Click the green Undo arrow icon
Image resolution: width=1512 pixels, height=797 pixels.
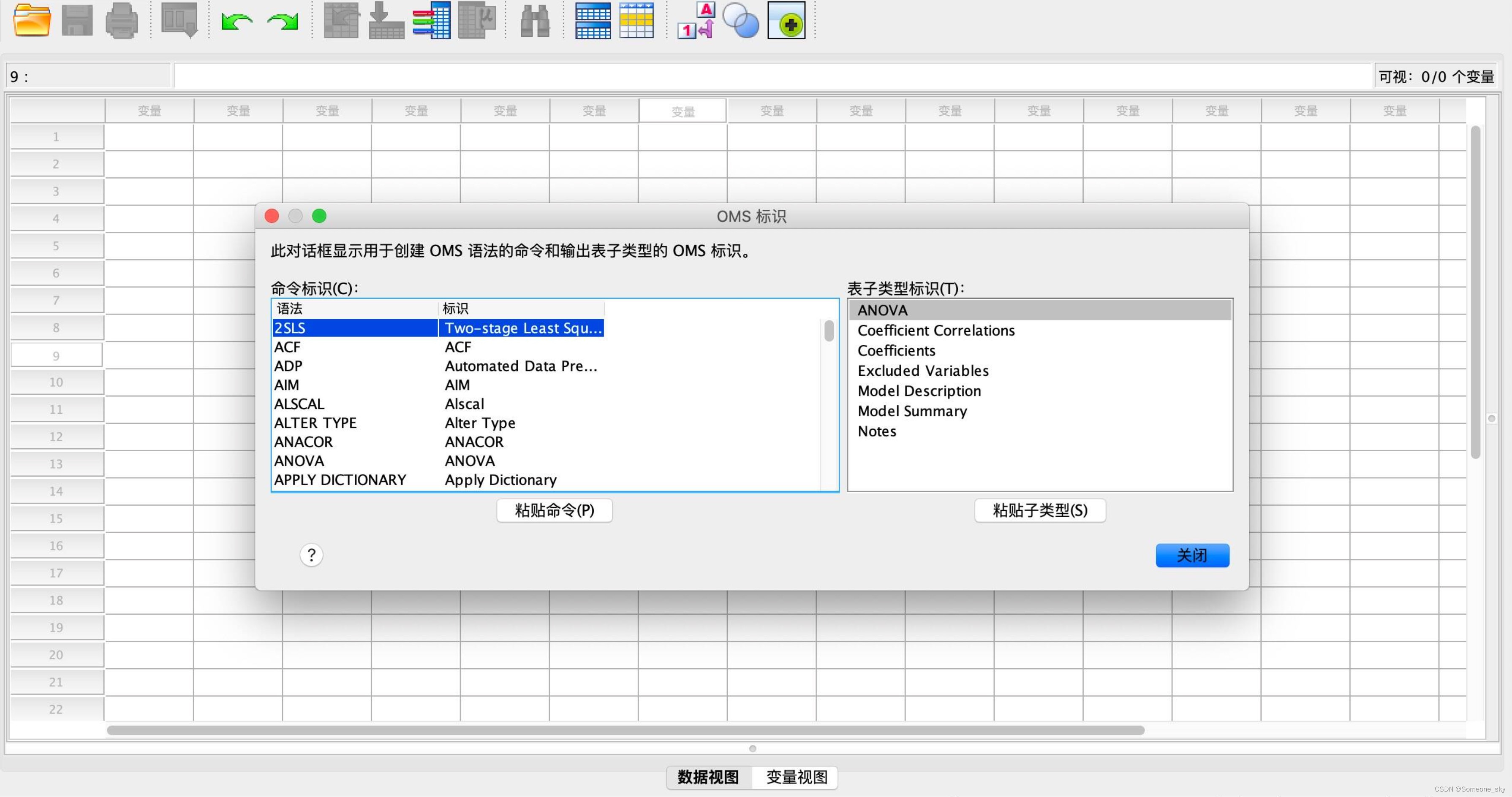pyautogui.click(x=237, y=22)
